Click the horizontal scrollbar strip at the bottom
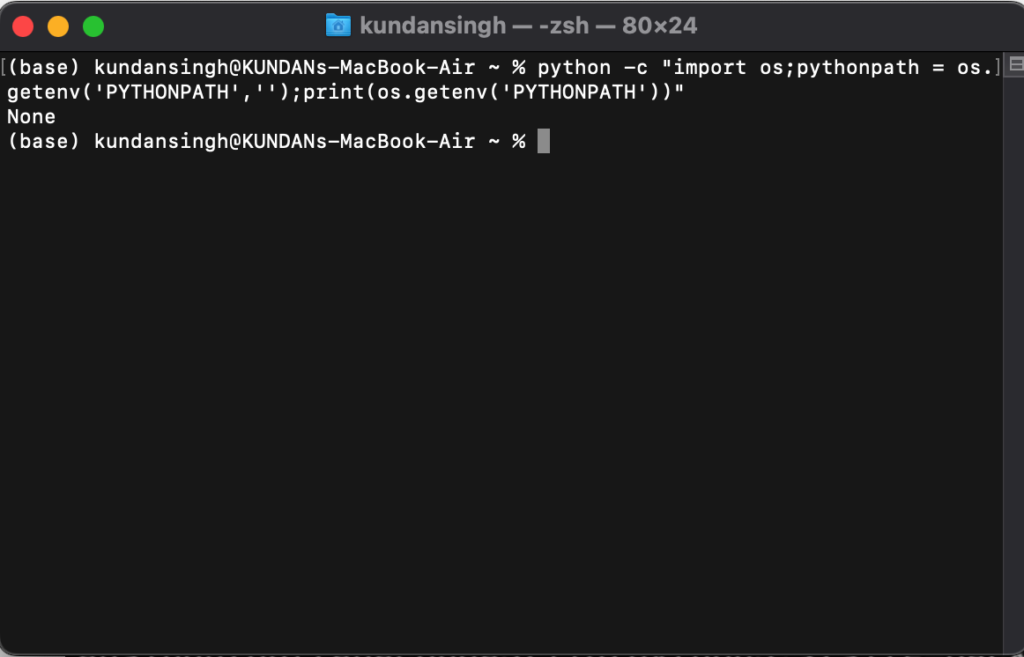The width and height of the screenshot is (1024, 657). 512,654
